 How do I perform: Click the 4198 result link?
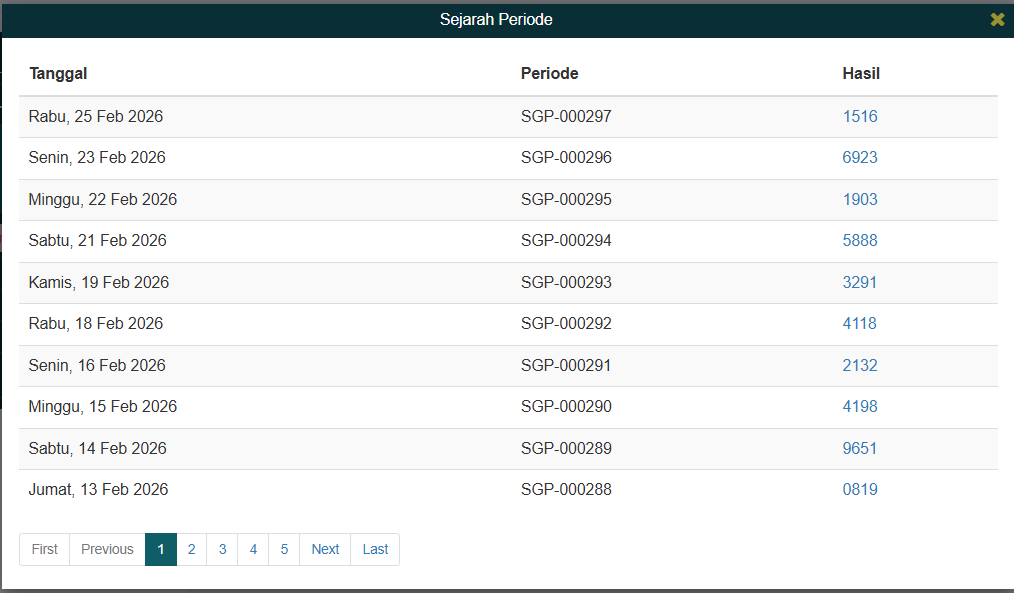coord(860,407)
